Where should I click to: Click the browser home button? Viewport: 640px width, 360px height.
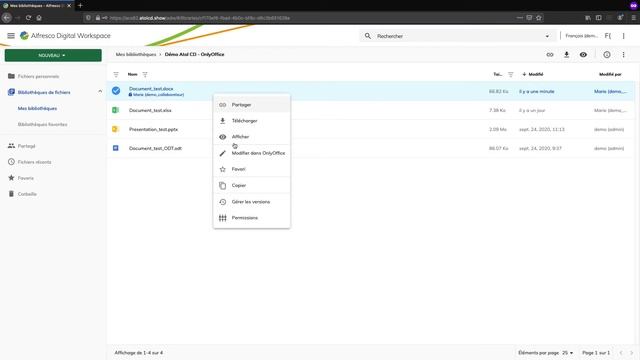(39, 18)
